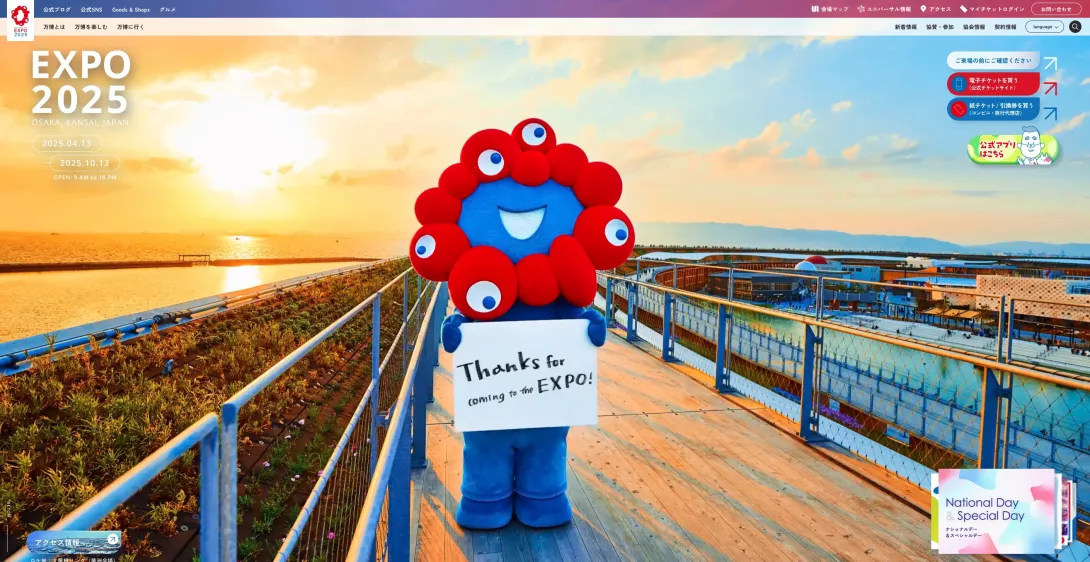Screen dimensions: 1090x562
Task: Go to Goods & Shops
Action: click(131, 9)
